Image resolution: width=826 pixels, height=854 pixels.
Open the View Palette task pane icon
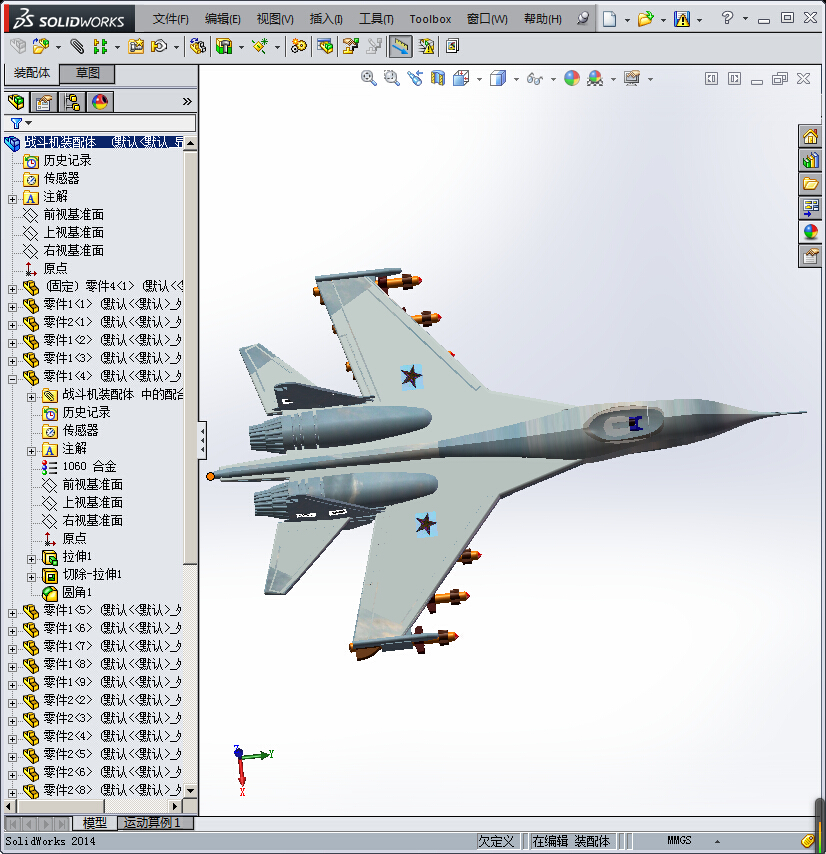[x=810, y=208]
